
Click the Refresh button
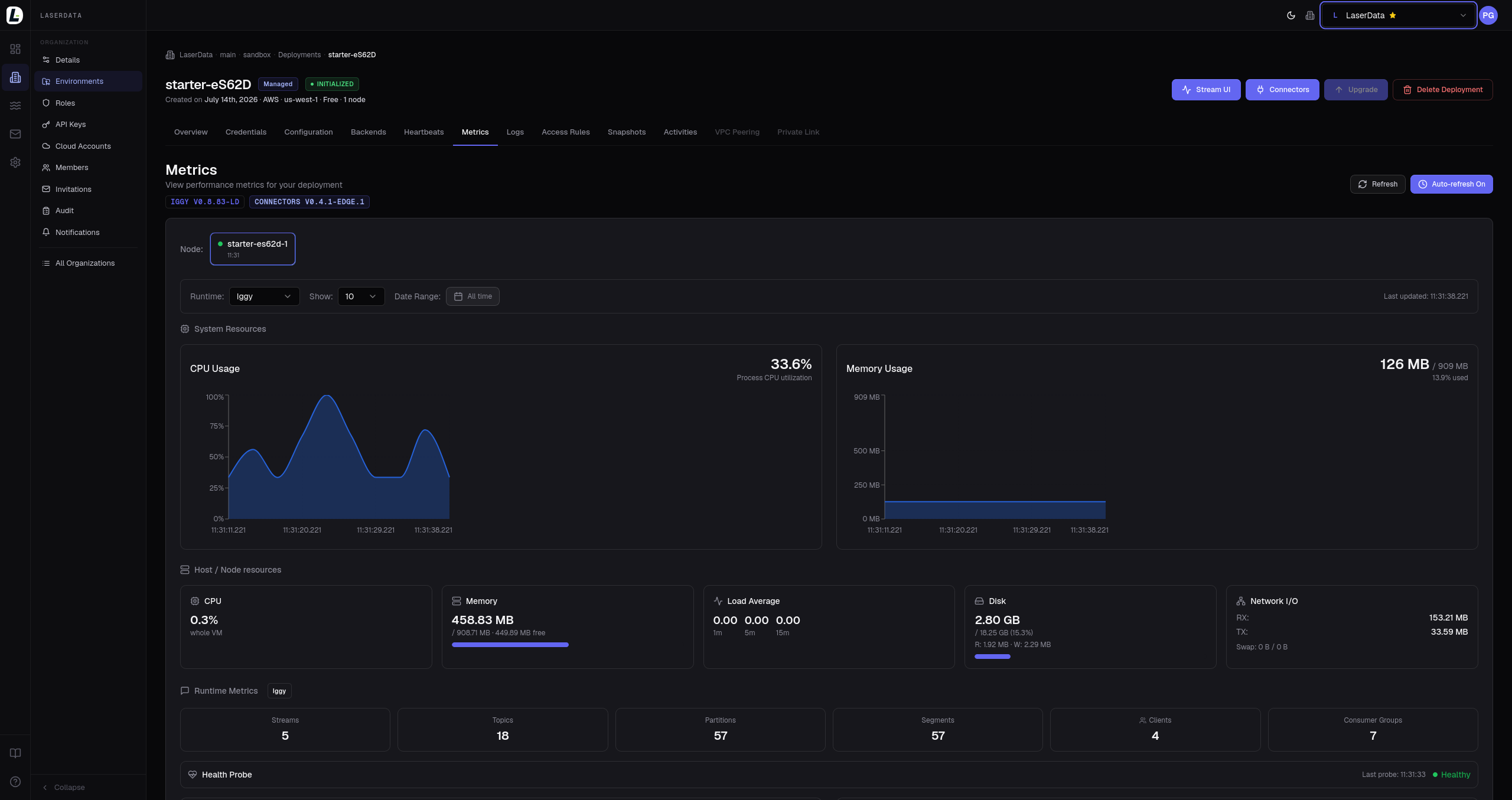[1377, 184]
